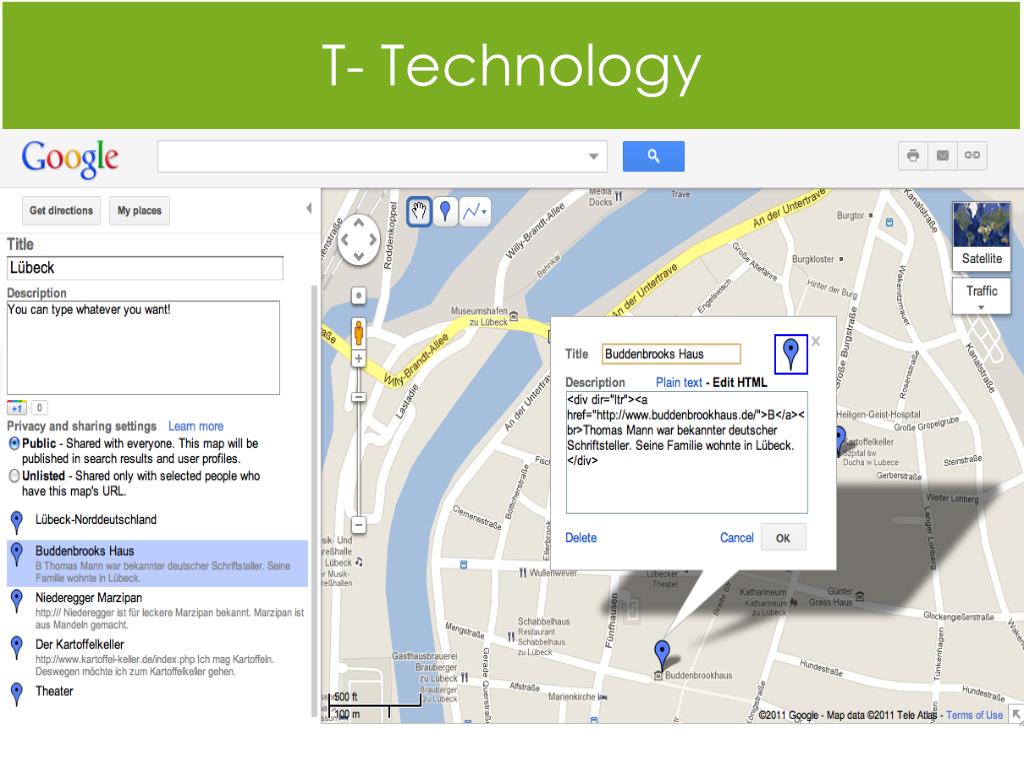Image resolution: width=1024 pixels, height=768 pixels.
Task: Select Lübeck-Norddeutschland in the places list
Action: click(157, 520)
